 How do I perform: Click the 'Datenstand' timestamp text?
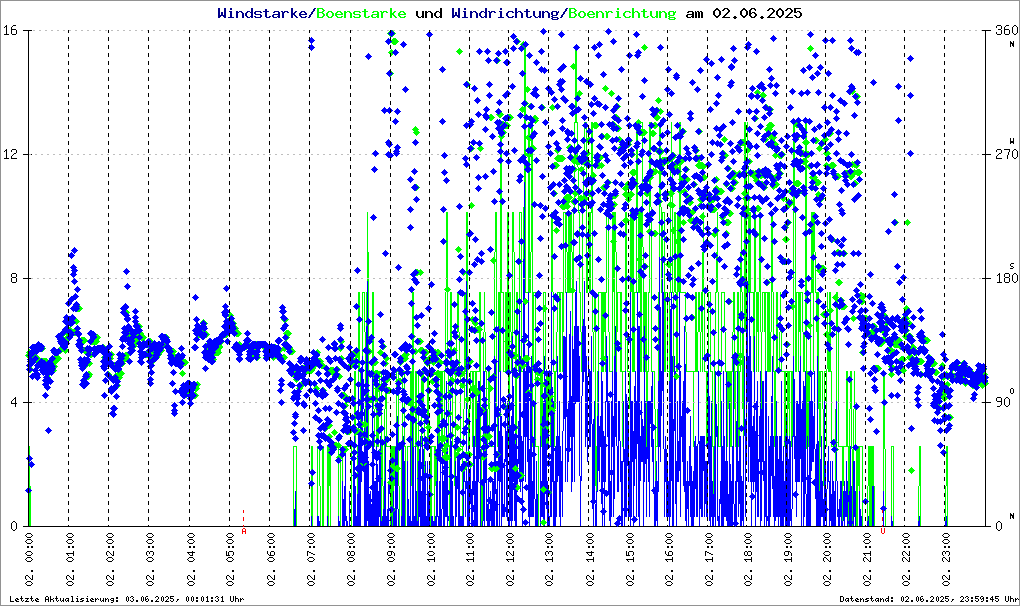pos(929,599)
